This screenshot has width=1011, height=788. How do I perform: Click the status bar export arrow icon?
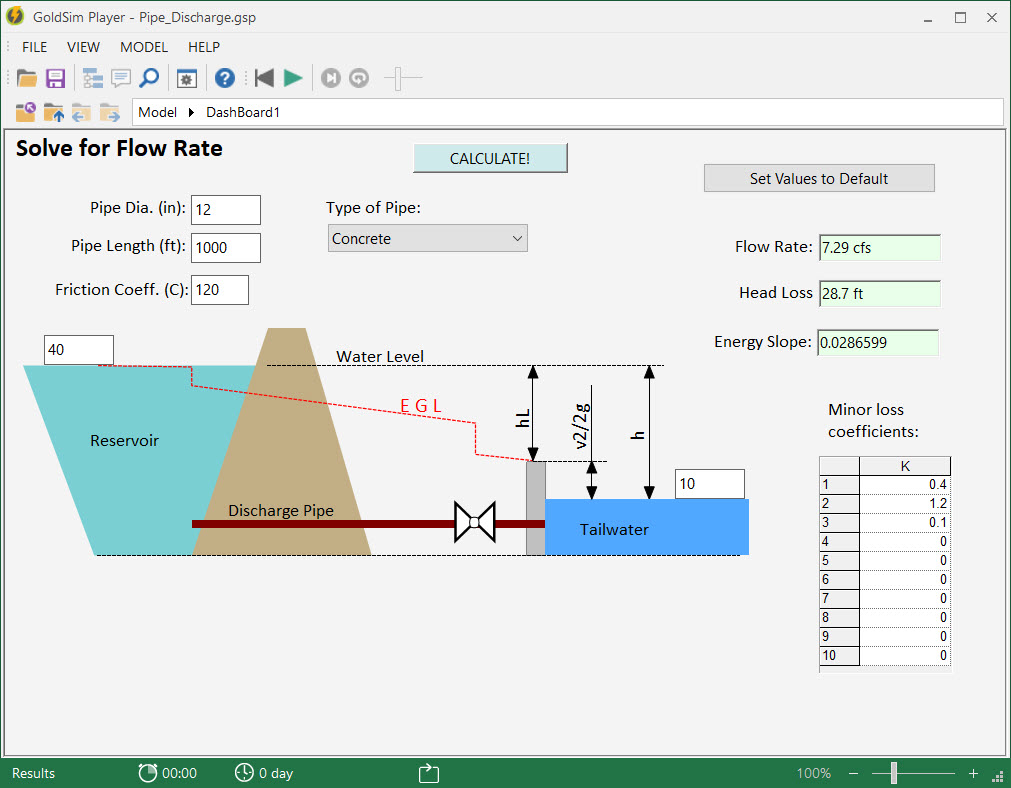pos(429,773)
